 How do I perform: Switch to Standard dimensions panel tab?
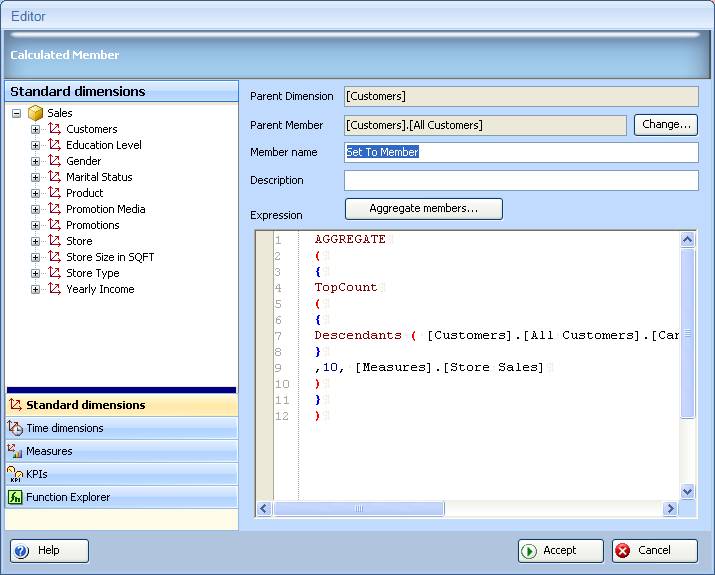(122, 405)
